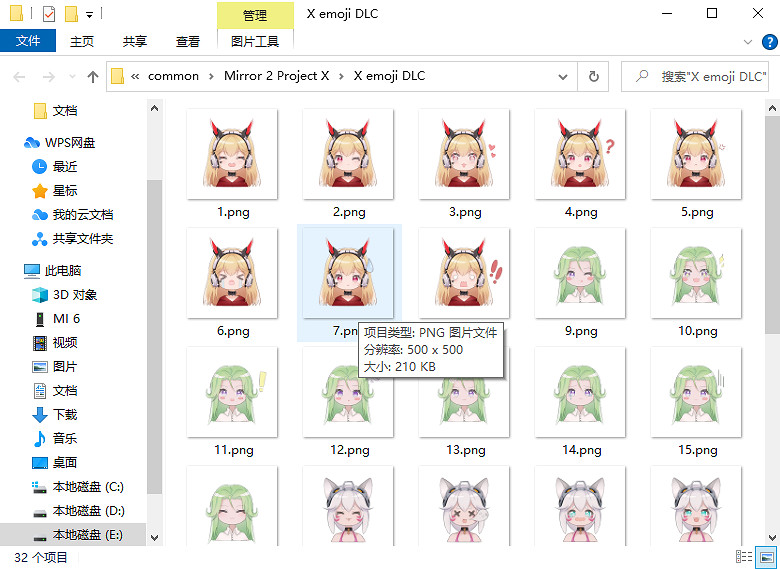This screenshot has width=780, height=569.
Task: Open 星标 starred items
Action: tap(55, 190)
